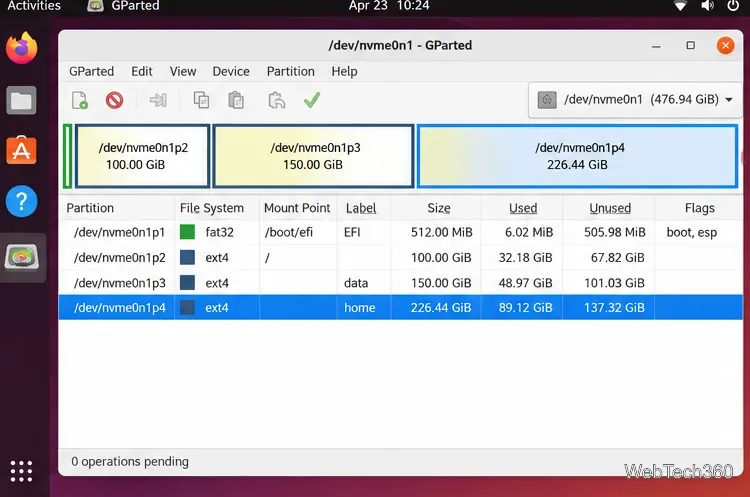Click the Resize/Move toolbar icon
750x497 pixels.
158,100
